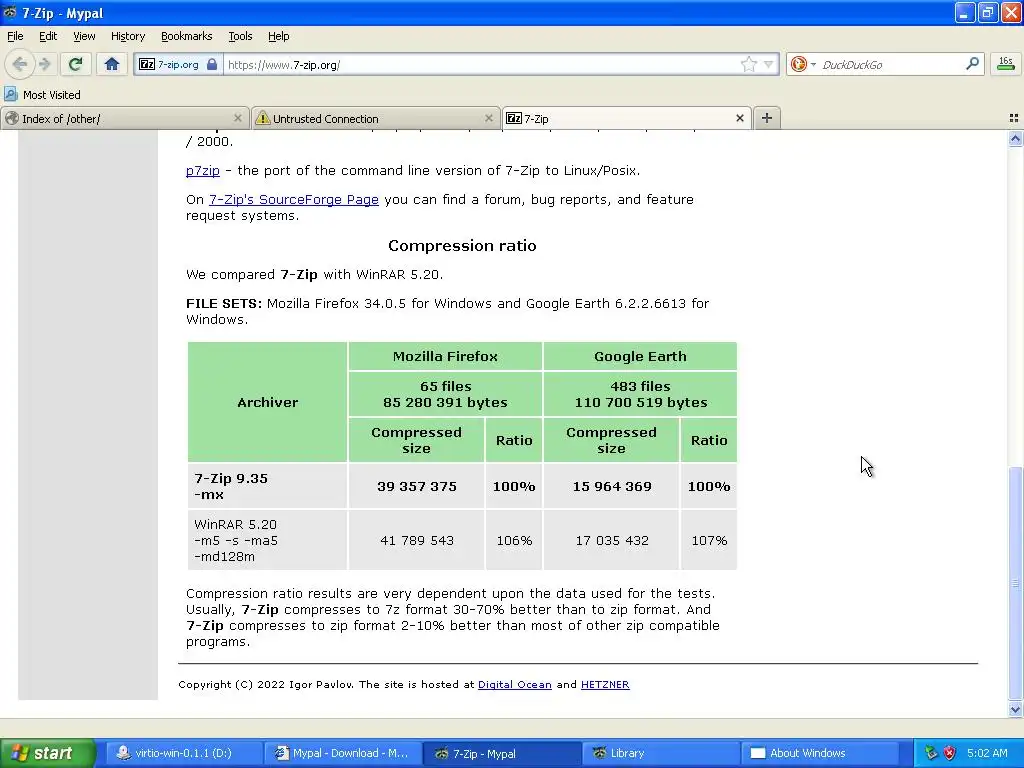Close the 7-Zip tab
Screen dimensions: 1024x768
[740, 118]
